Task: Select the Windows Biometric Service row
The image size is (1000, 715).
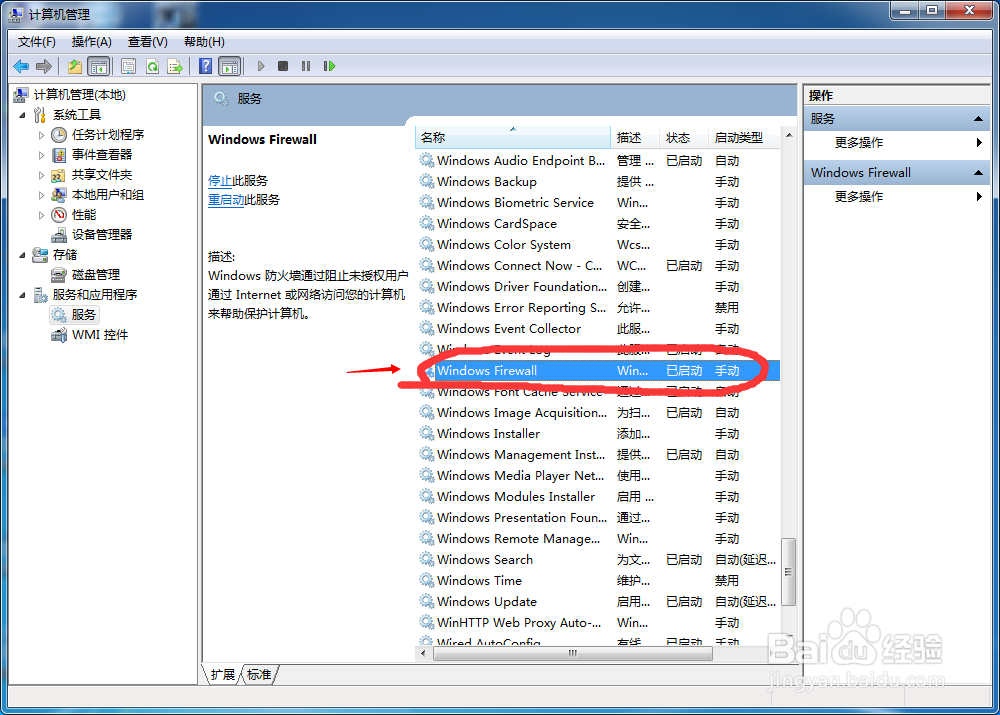Action: [598, 203]
